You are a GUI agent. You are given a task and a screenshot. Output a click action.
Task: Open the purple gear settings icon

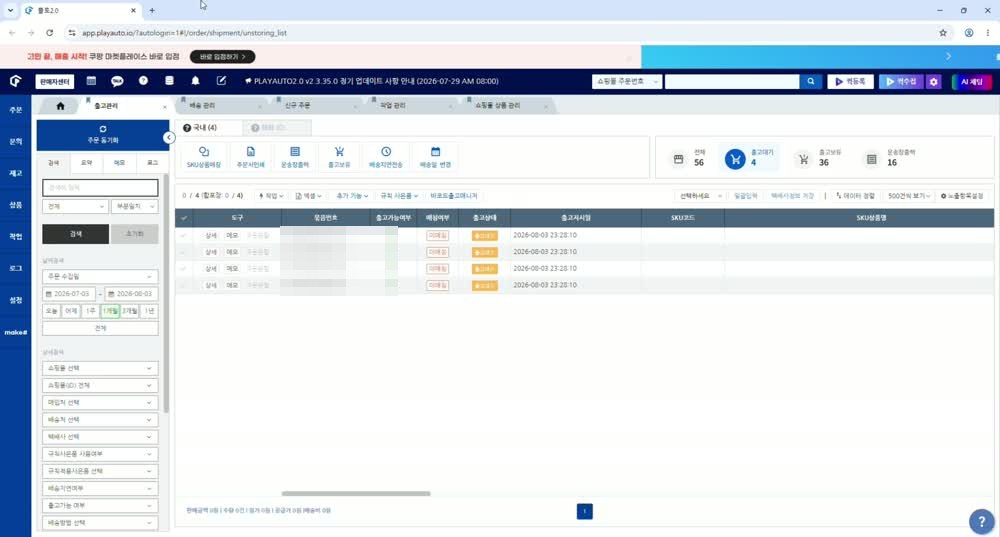934,82
